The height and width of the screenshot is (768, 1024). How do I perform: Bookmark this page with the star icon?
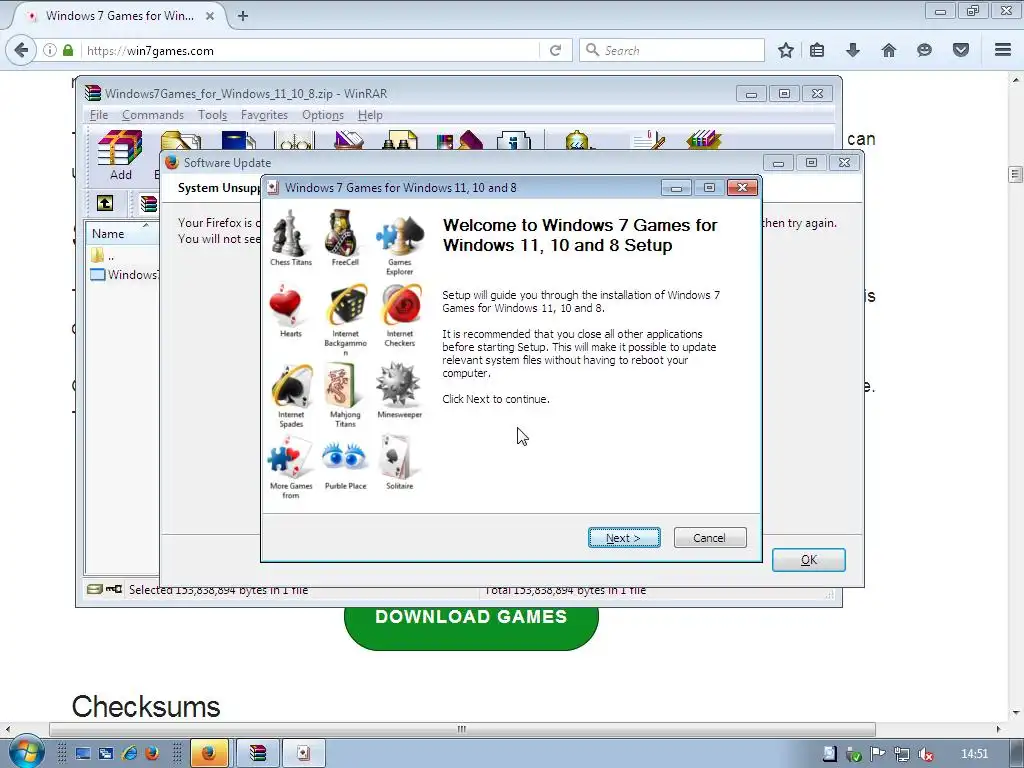pyautogui.click(x=786, y=50)
